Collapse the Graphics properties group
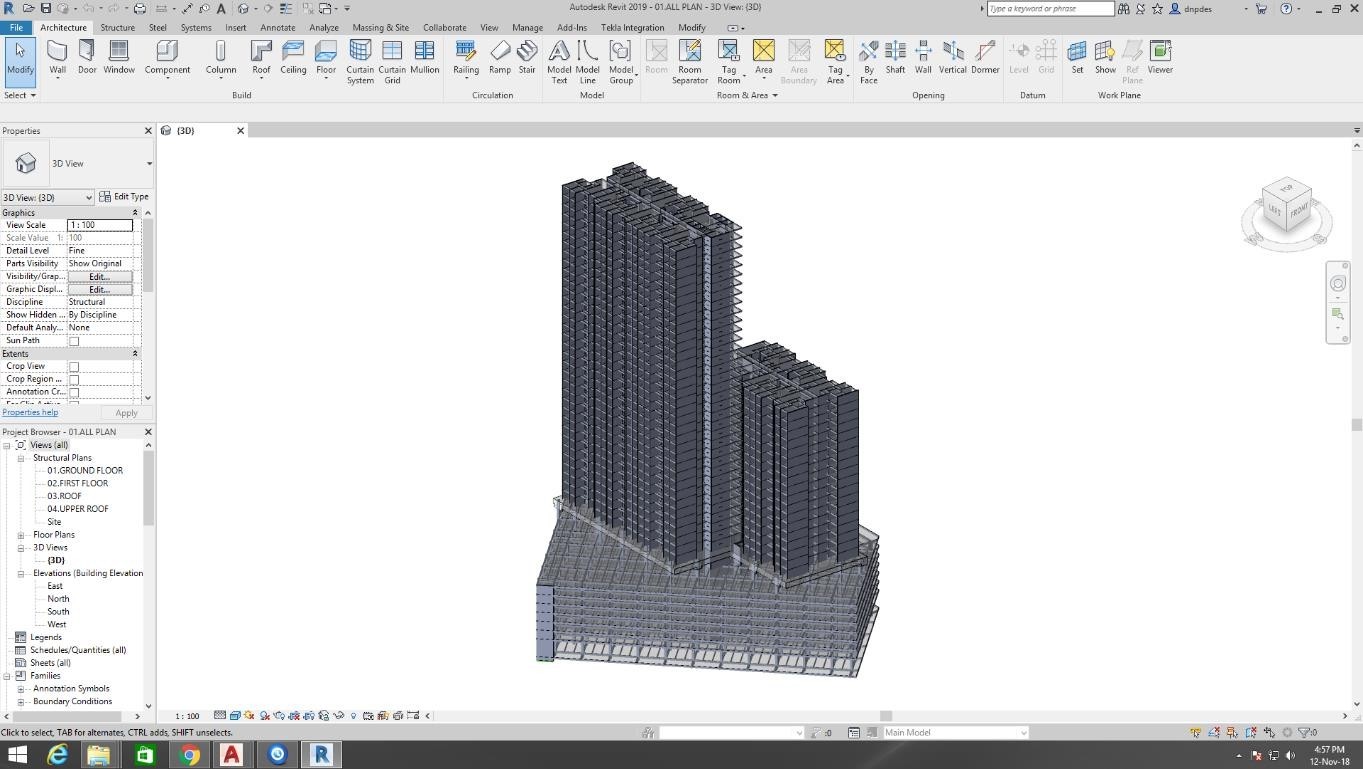 point(135,212)
